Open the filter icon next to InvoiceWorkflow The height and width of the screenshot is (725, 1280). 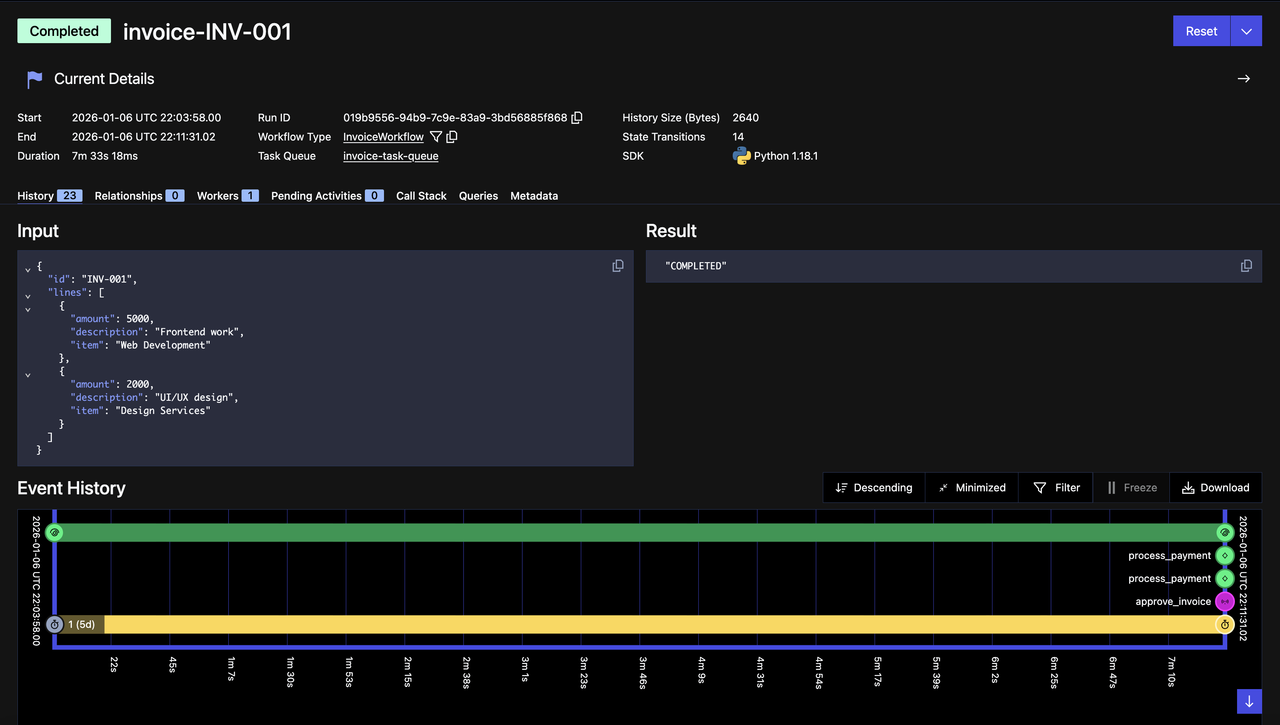(435, 136)
